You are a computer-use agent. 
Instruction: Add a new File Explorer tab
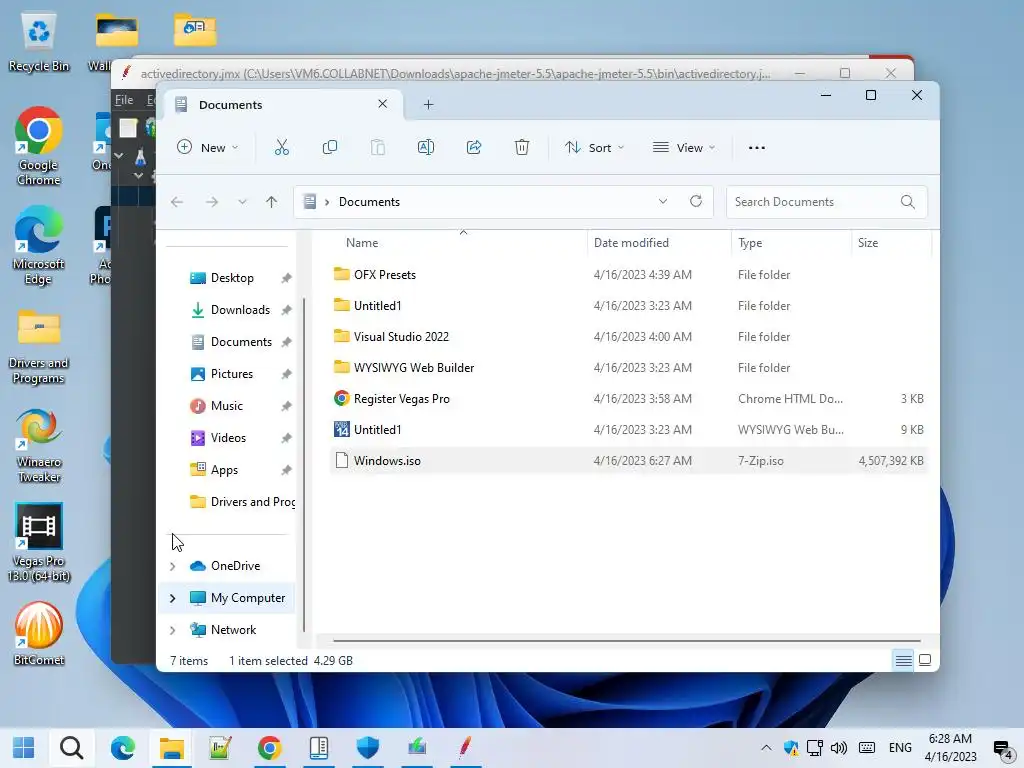tap(428, 104)
